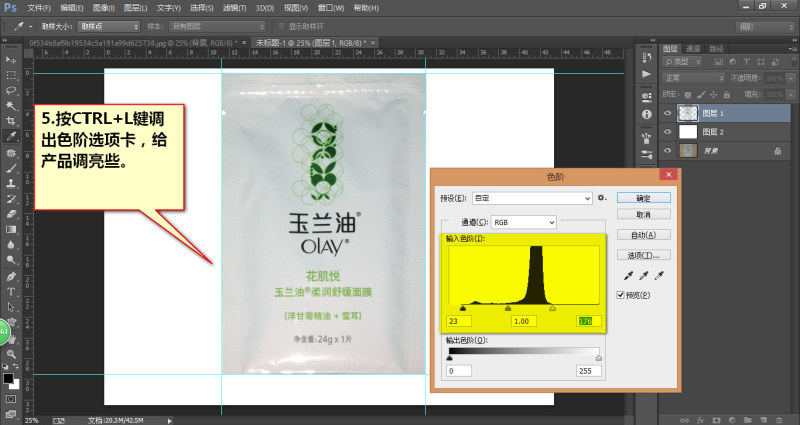Open the 预设 preset dropdown
800x425 pixels.
click(532, 198)
